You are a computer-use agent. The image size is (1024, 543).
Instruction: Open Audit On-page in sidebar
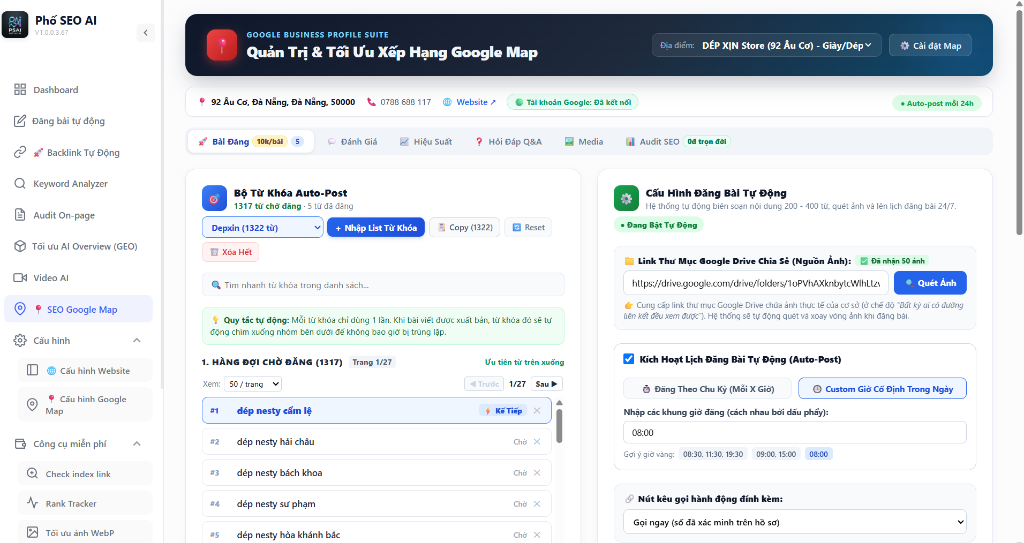pyautogui.click(x=78, y=215)
